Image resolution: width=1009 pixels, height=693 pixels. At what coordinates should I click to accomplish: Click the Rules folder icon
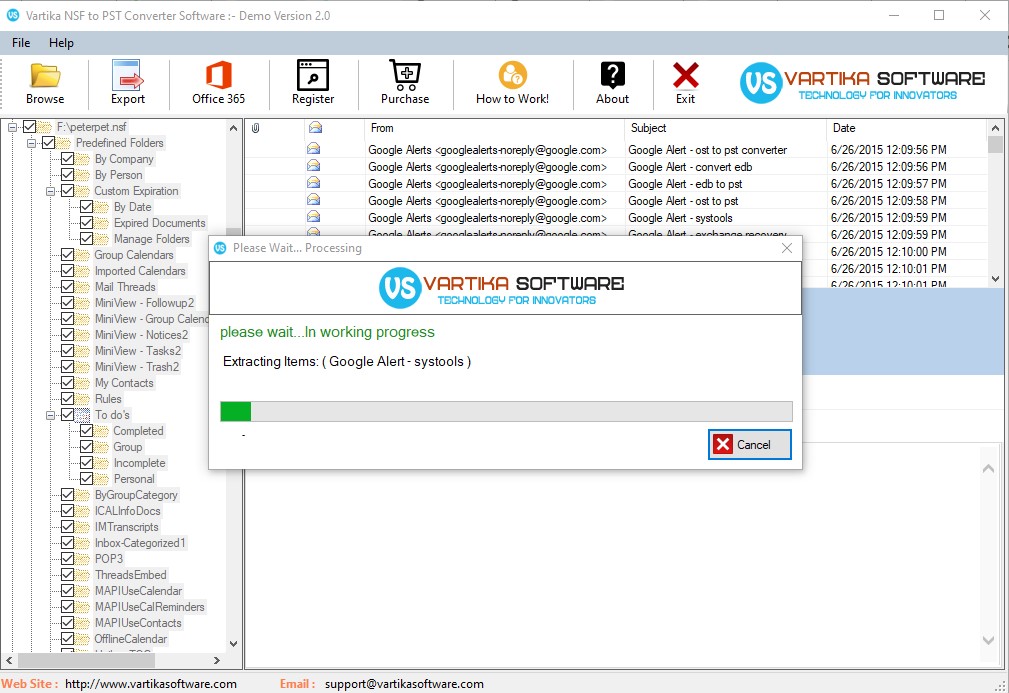[x=83, y=399]
